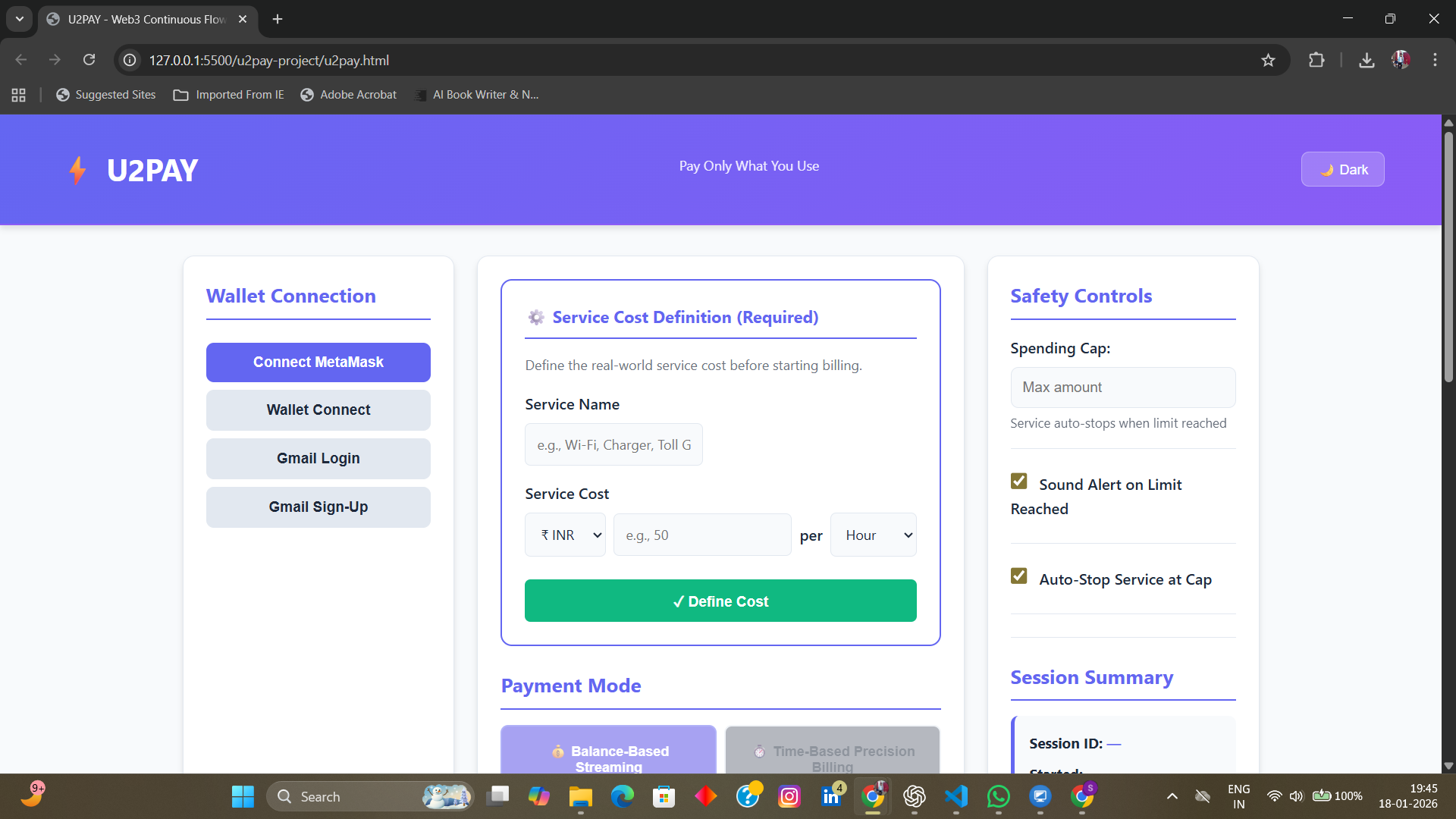Image resolution: width=1456 pixels, height=819 pixels.
Task: Open Chrome three-dot menu
Action: [1435, 60]
